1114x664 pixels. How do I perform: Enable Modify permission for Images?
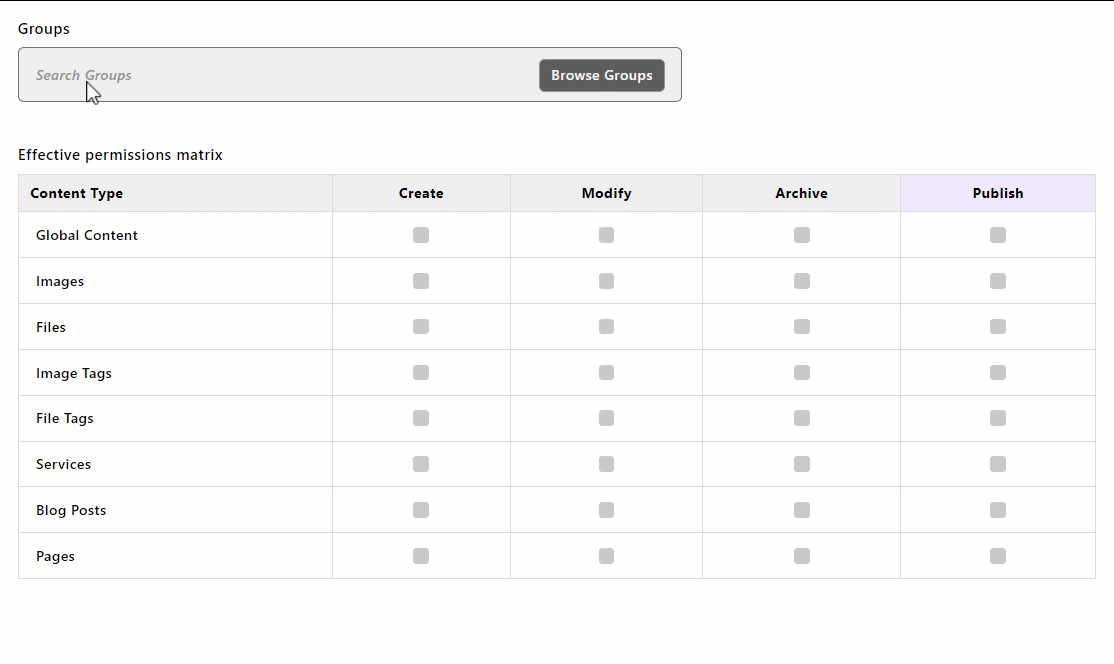(606, 281)
